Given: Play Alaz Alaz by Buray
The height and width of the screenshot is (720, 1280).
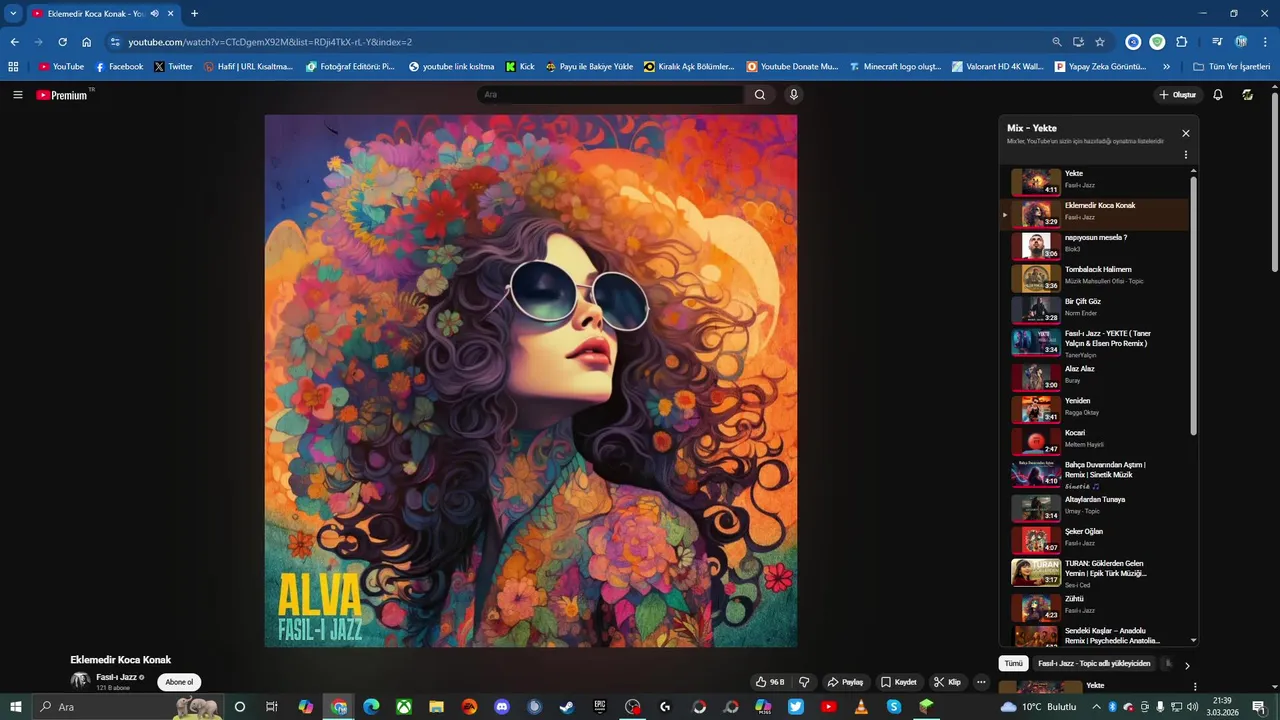Looking at the screenshot, I should click(x=1094, y=377).
